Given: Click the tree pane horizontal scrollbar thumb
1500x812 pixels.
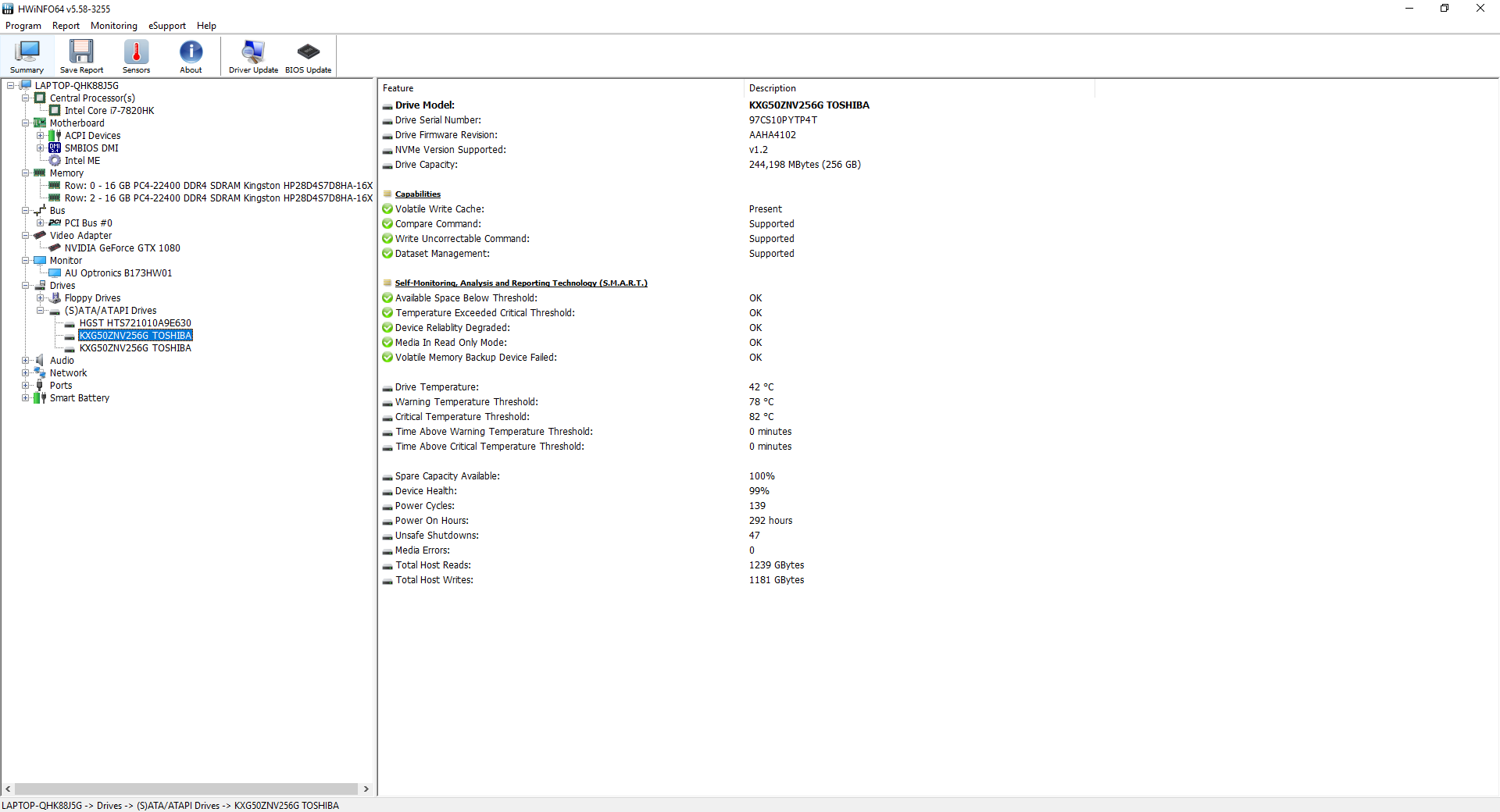Looking at the screenshot, I should (x=186, y=789).
